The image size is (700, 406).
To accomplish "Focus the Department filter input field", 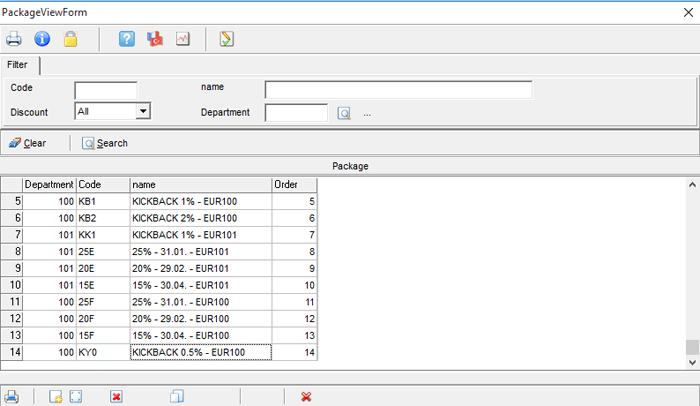I will pos(296,113).
